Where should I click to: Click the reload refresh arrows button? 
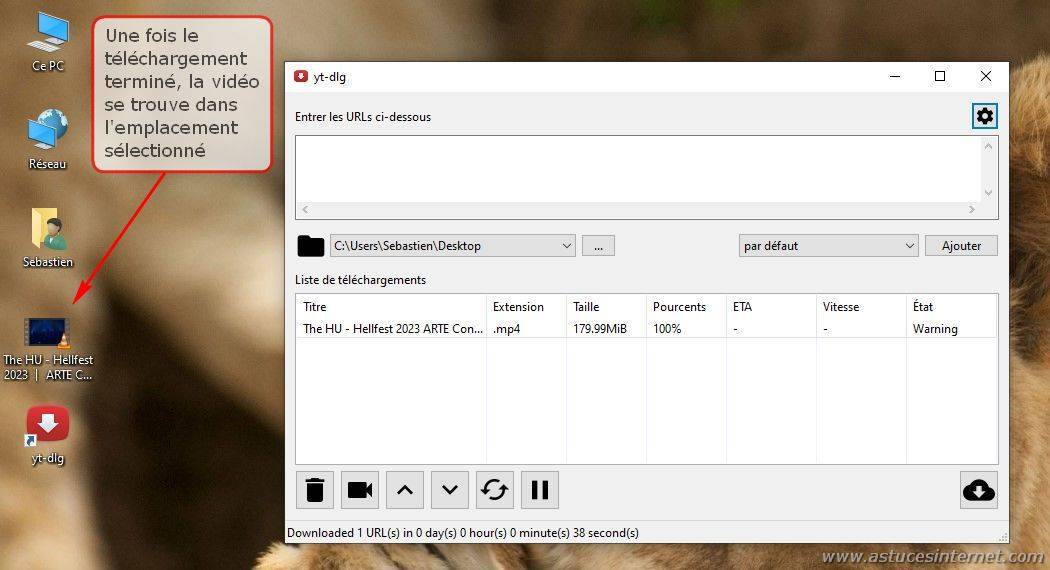(495, 490)
